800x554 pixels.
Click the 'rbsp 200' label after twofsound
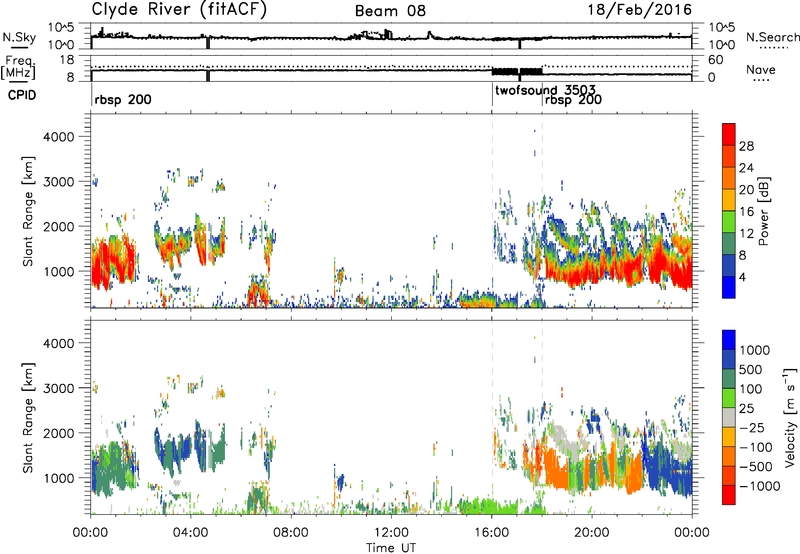pos(573,100)
